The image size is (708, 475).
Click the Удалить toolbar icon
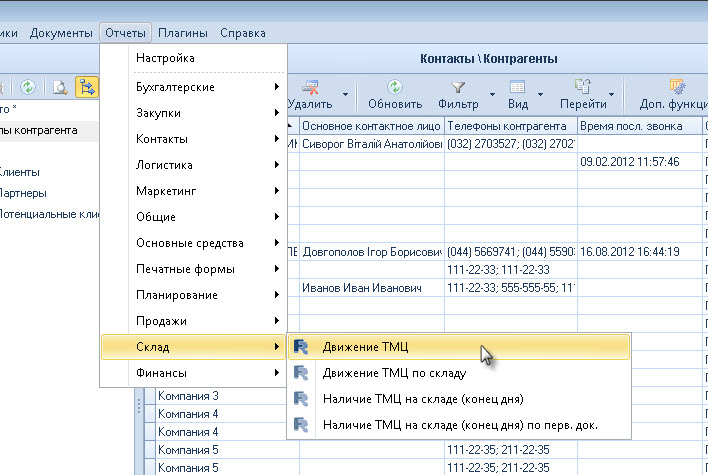[x=311, y=87]
